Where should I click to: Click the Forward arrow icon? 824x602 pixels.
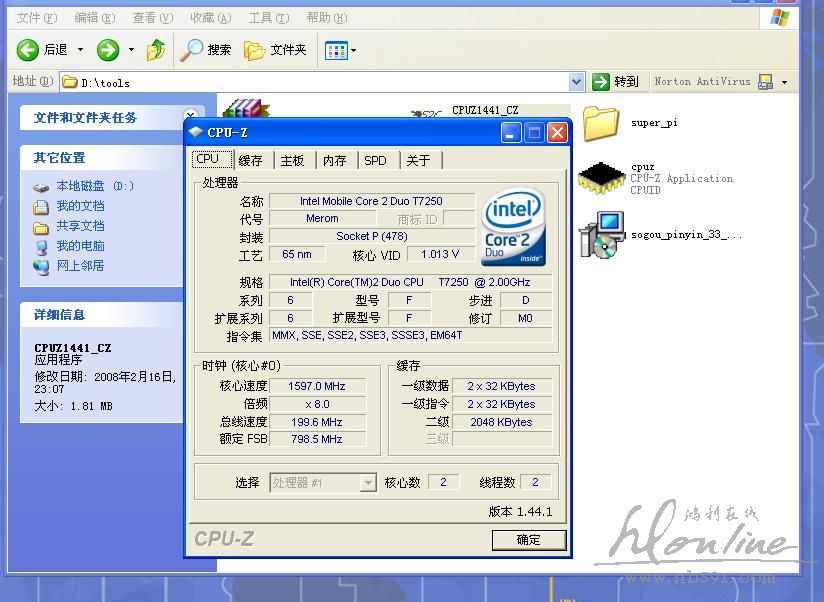[x=108, y=50]
